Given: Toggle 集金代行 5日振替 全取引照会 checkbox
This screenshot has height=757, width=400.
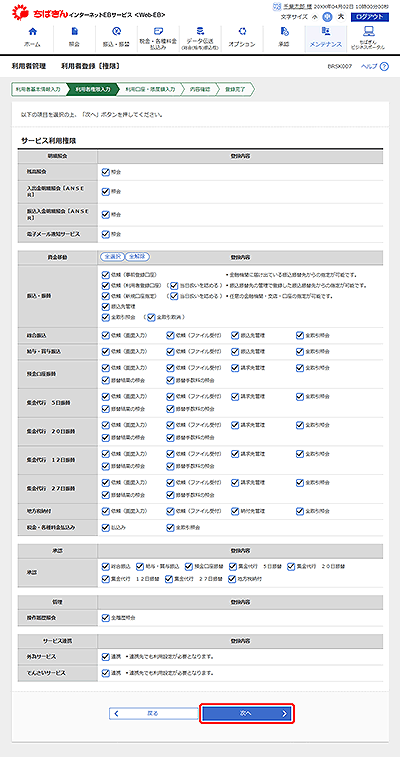Looking at the screenshot, I should pyautogui.click(x=300, y=396).
